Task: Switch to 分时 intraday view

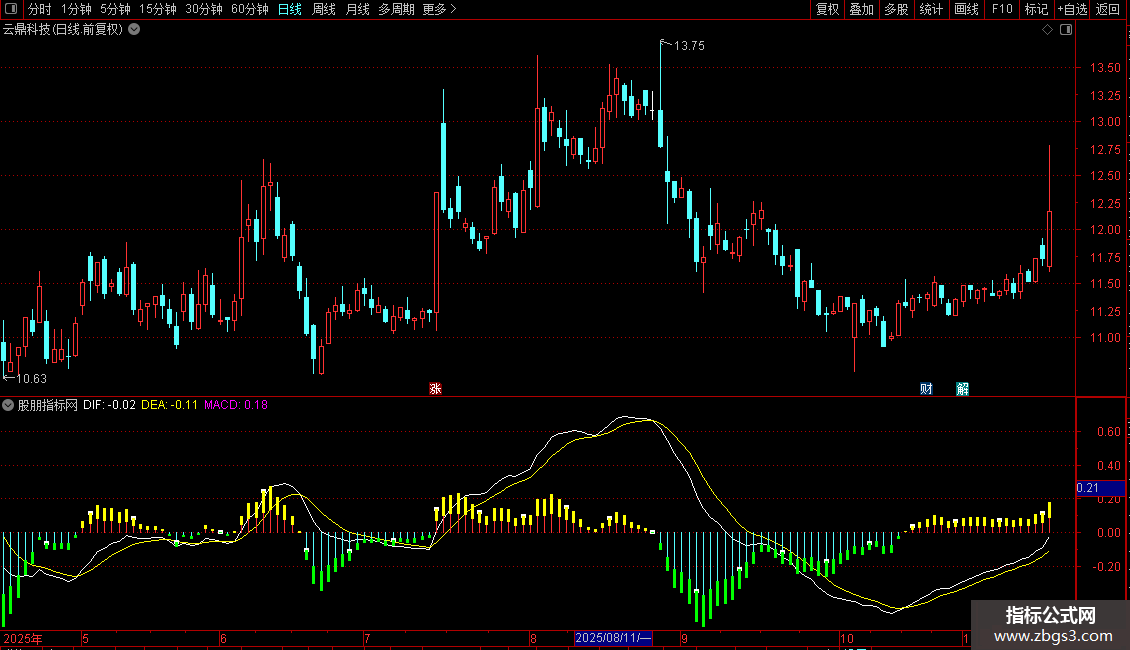Action: click(39, 9)
